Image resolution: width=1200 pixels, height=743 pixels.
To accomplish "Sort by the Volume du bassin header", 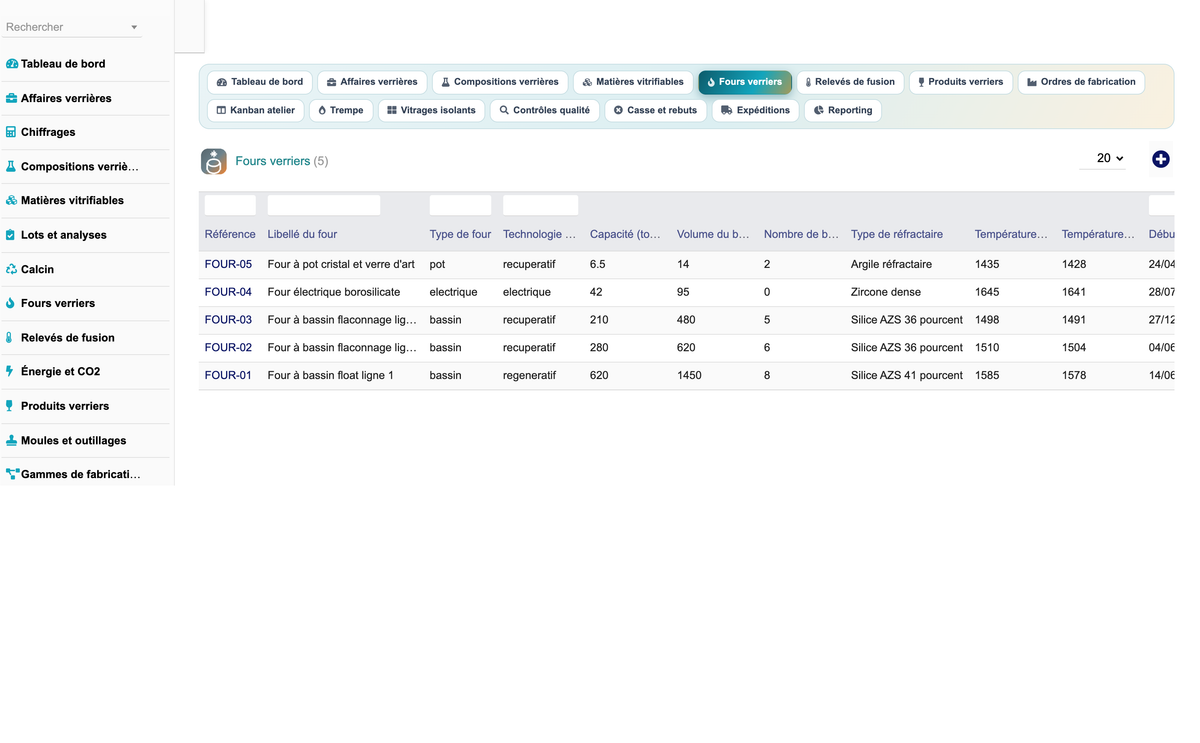I will tap(713, 234).
